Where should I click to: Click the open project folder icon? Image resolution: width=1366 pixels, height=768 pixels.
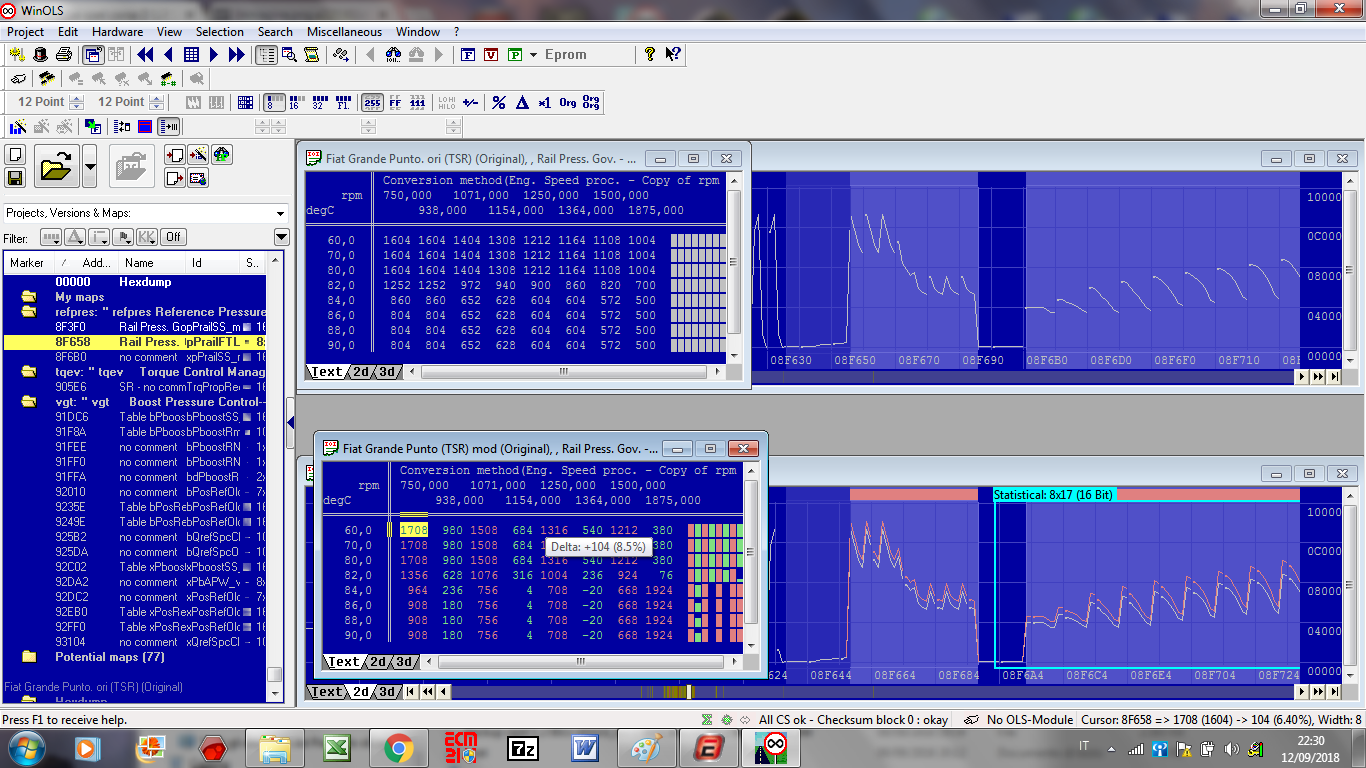(x=57, y=166)
